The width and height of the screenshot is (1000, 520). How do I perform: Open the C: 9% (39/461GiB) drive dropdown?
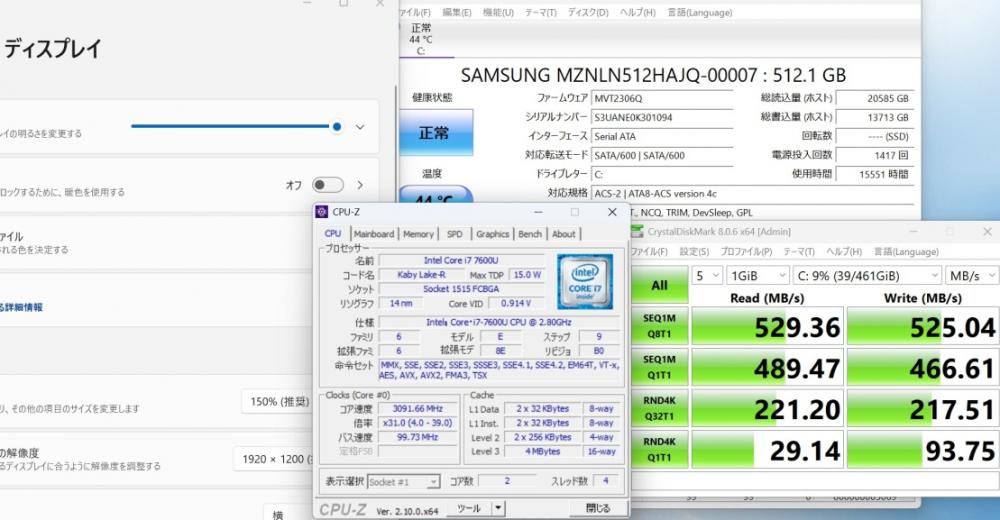pos(867,276)
